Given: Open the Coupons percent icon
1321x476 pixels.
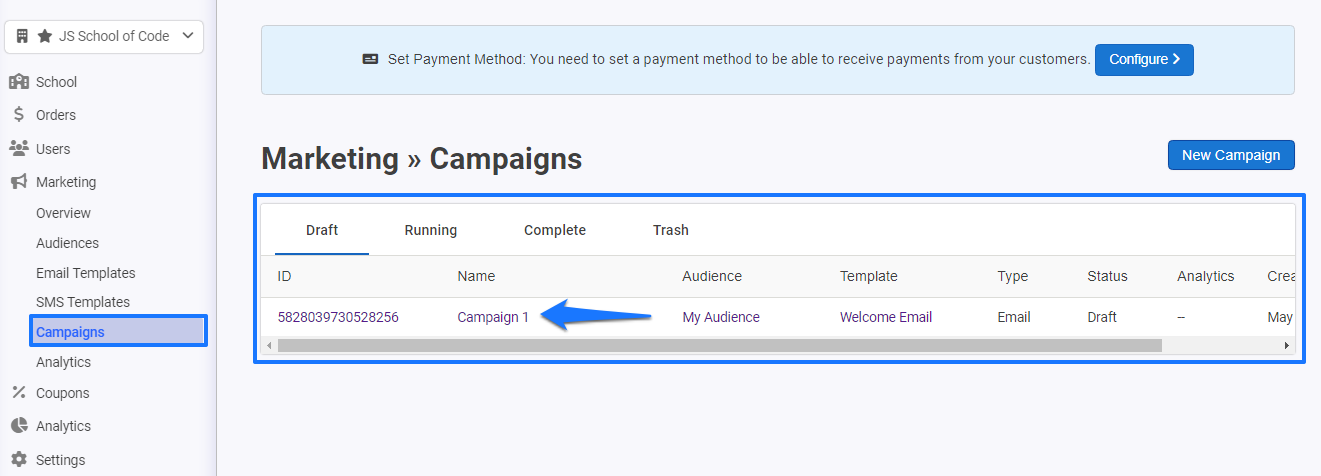Looking at the screenshot, I should (x=18, y=393).
